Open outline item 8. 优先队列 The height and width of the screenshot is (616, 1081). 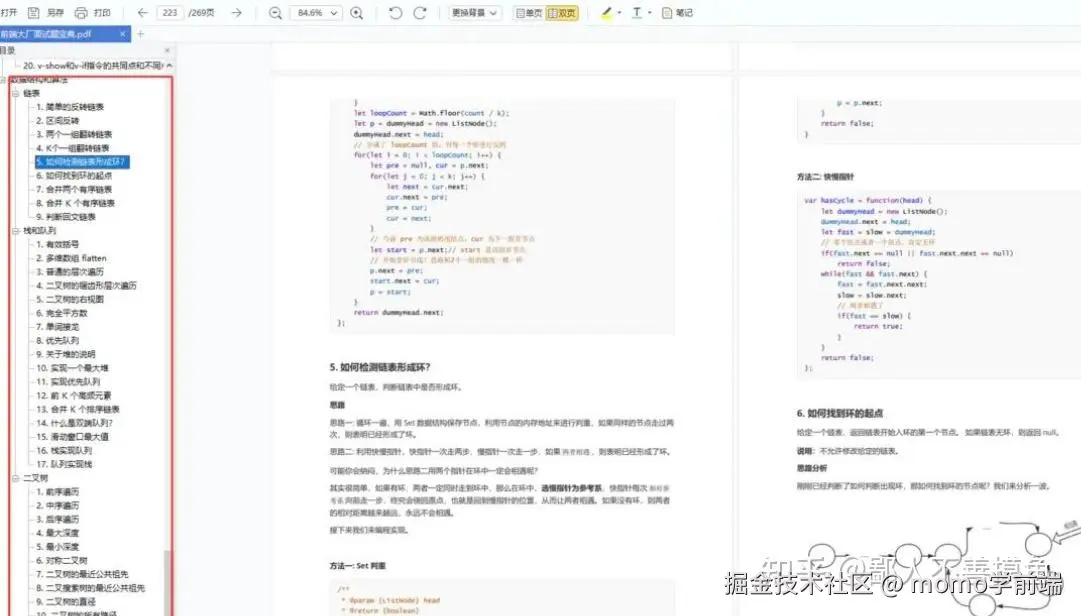(57, 341)
